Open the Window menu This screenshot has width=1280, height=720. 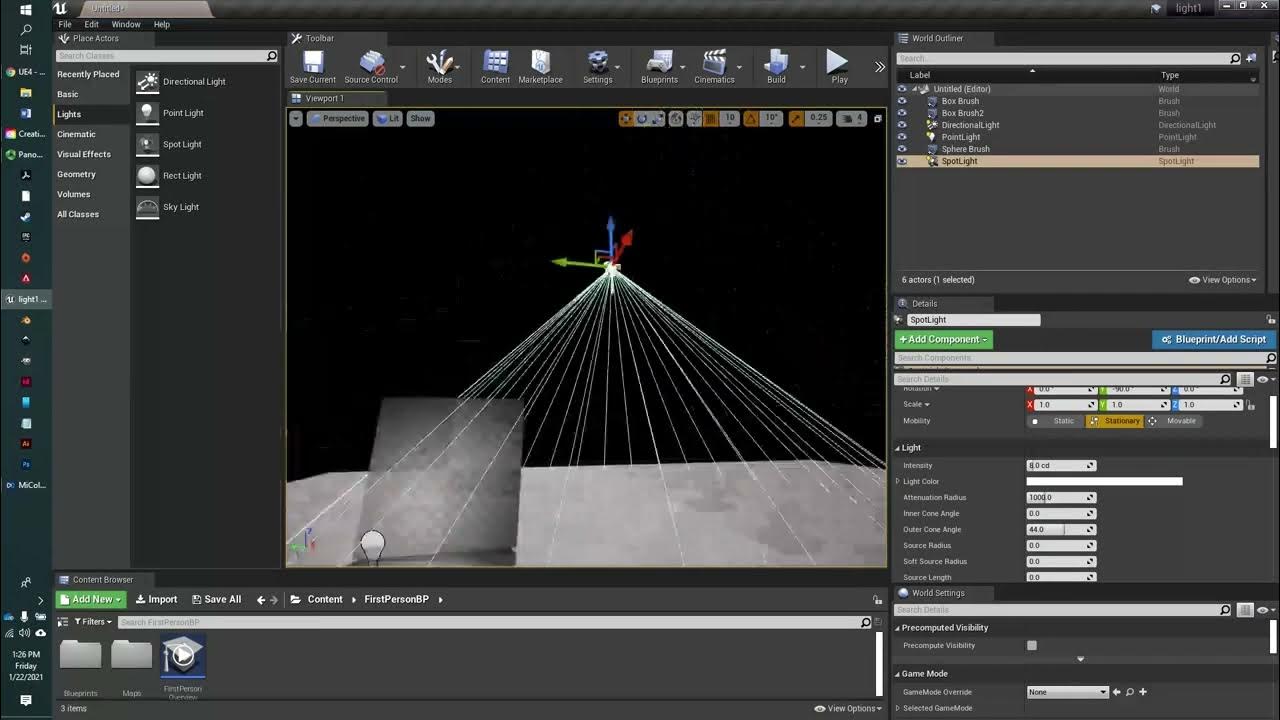tap(126, 24)
